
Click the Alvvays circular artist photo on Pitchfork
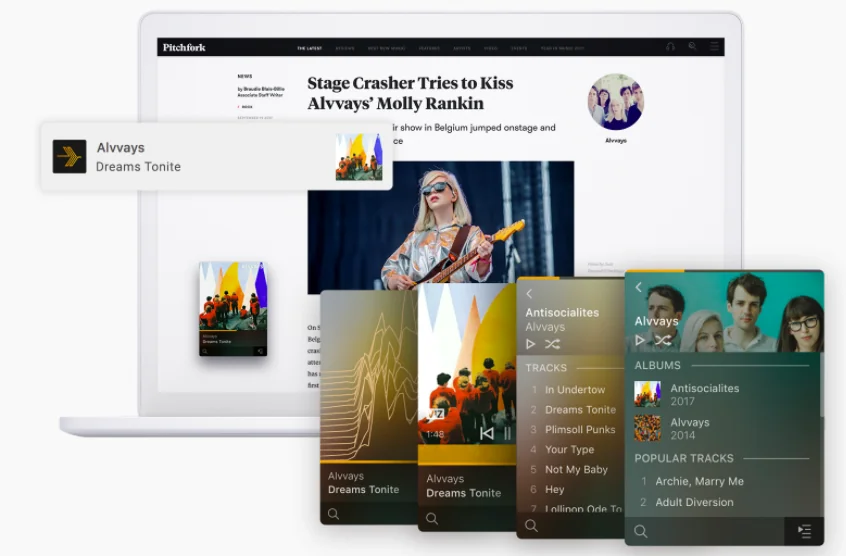click(616, 101)
